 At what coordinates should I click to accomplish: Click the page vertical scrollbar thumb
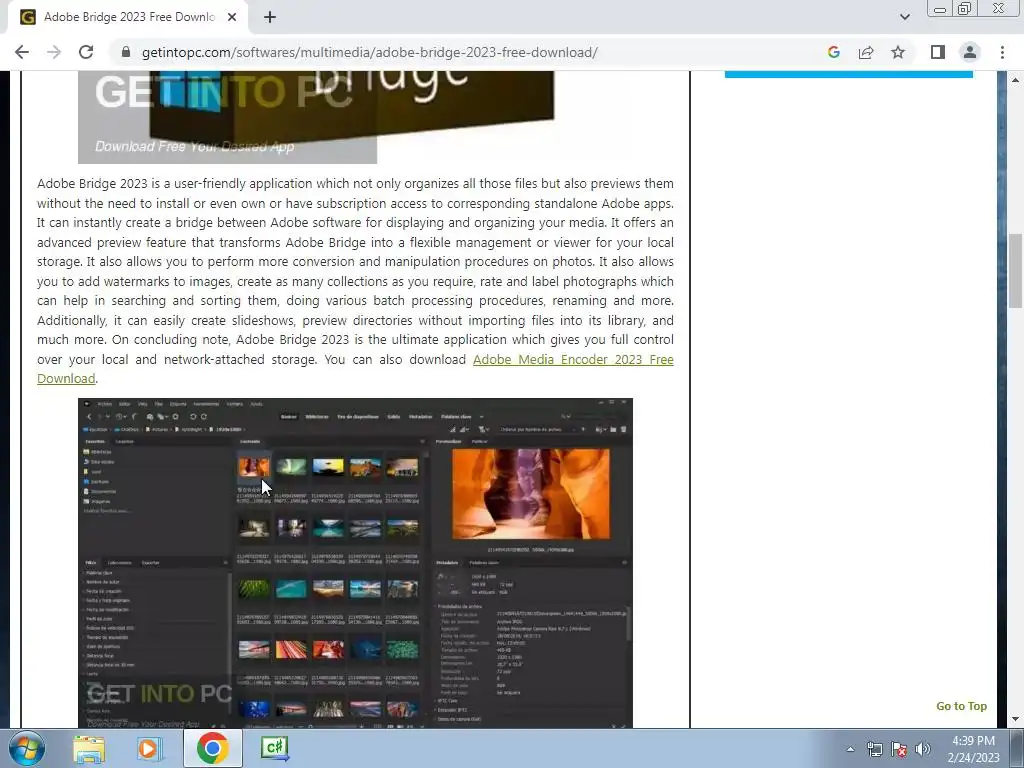coord(1016,270)
